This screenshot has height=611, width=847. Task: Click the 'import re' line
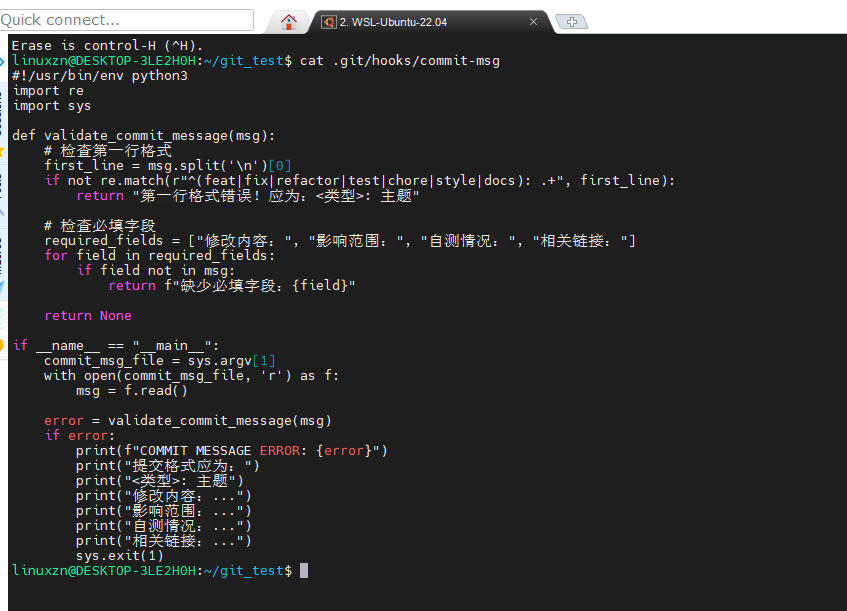[48, 91]
